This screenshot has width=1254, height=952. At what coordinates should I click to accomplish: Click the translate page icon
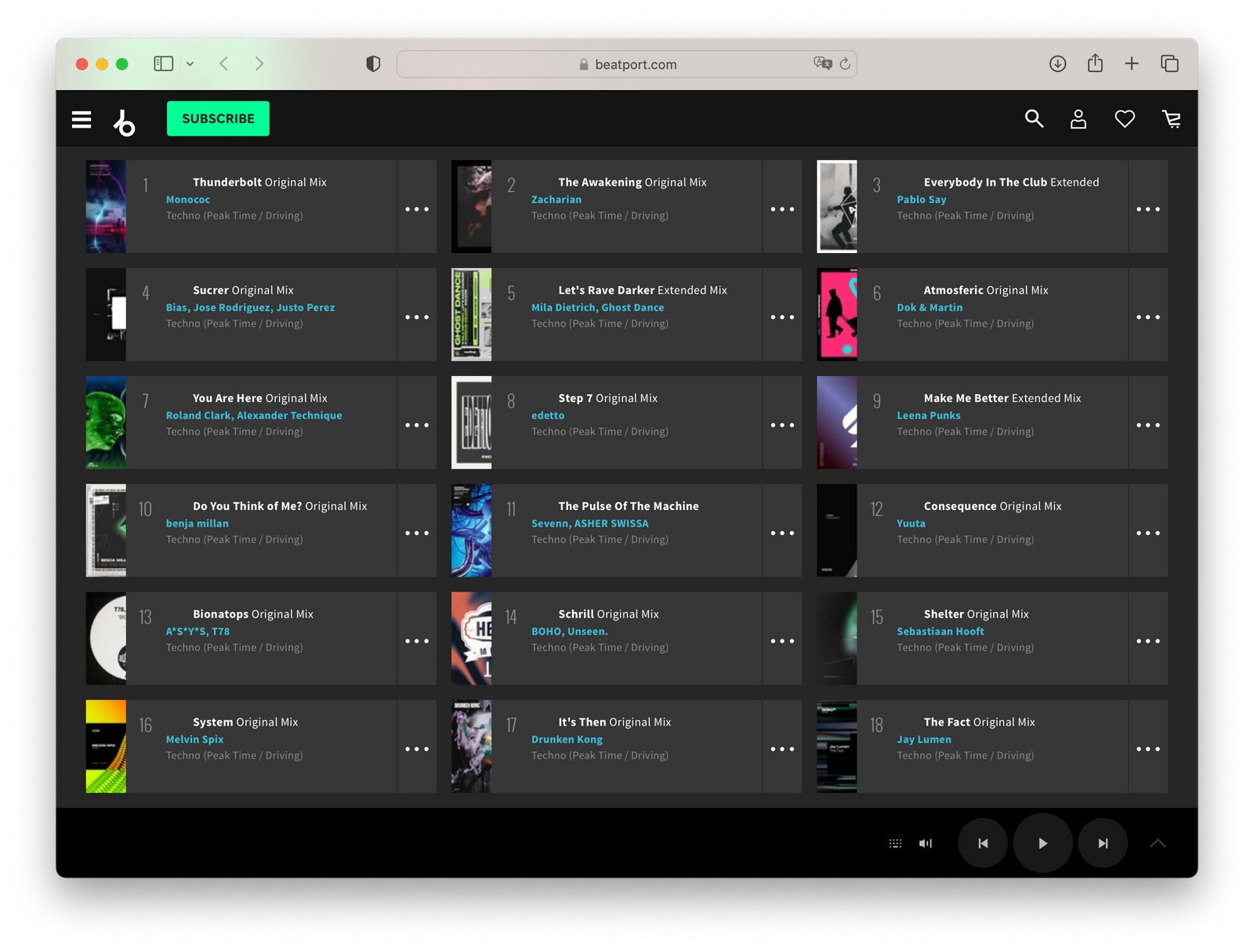(822, 63)
